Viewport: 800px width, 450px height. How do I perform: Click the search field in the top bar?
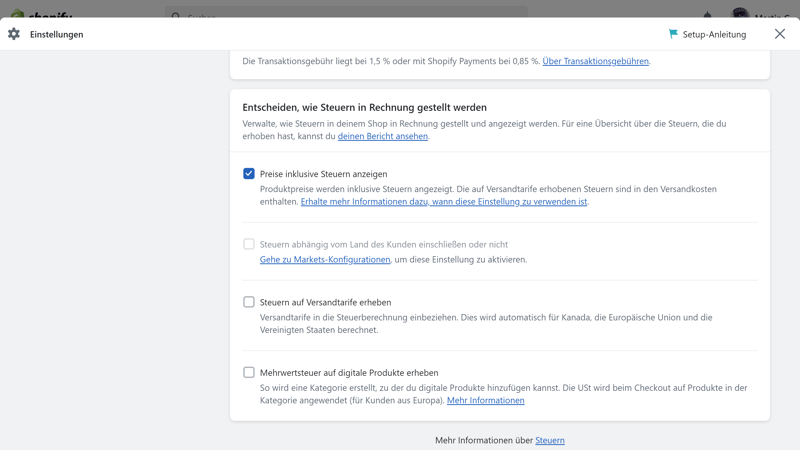click(346, 14)
